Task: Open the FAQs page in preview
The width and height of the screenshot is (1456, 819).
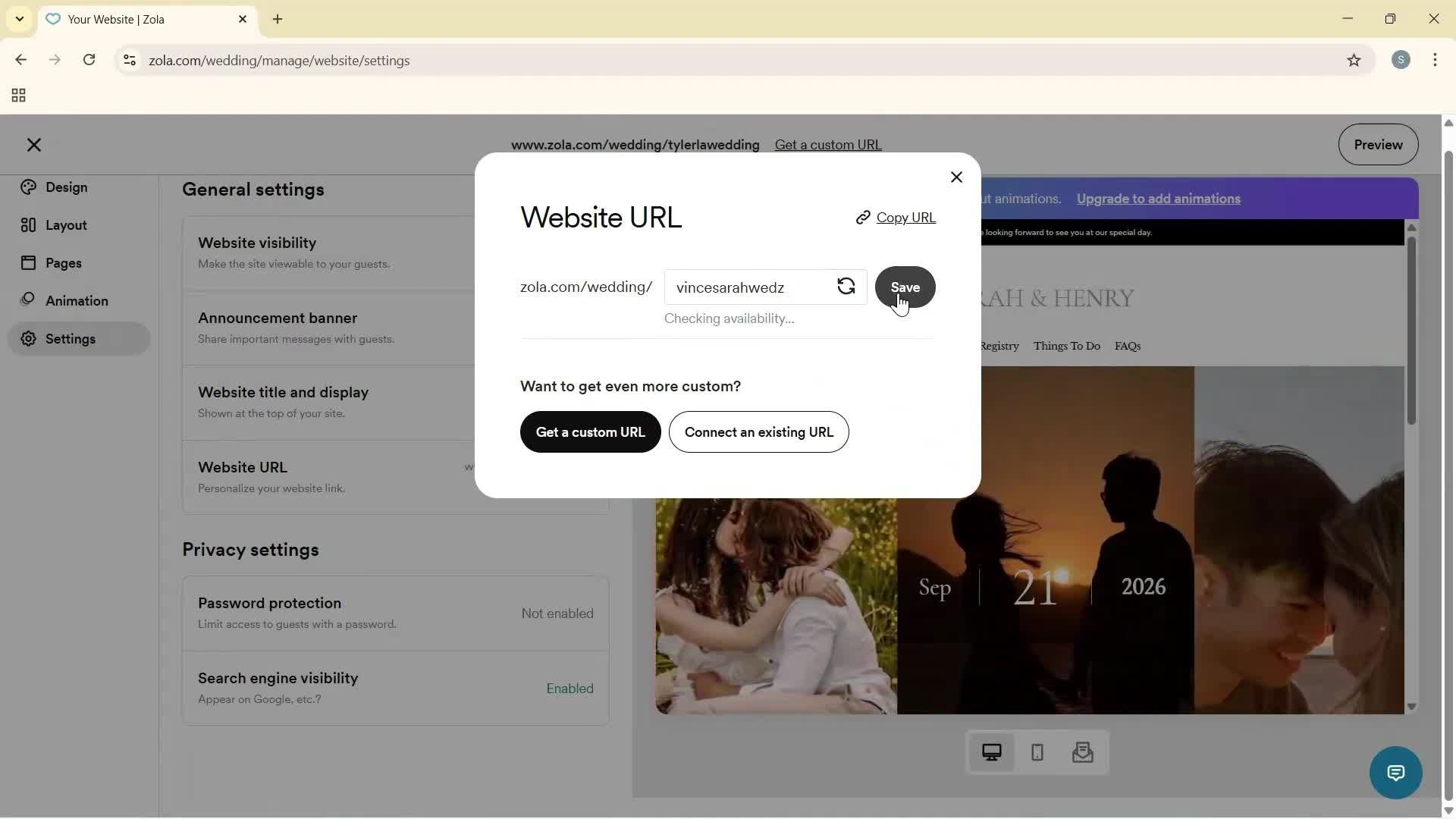Action: pyautogui.click(x=1126, y=346)
